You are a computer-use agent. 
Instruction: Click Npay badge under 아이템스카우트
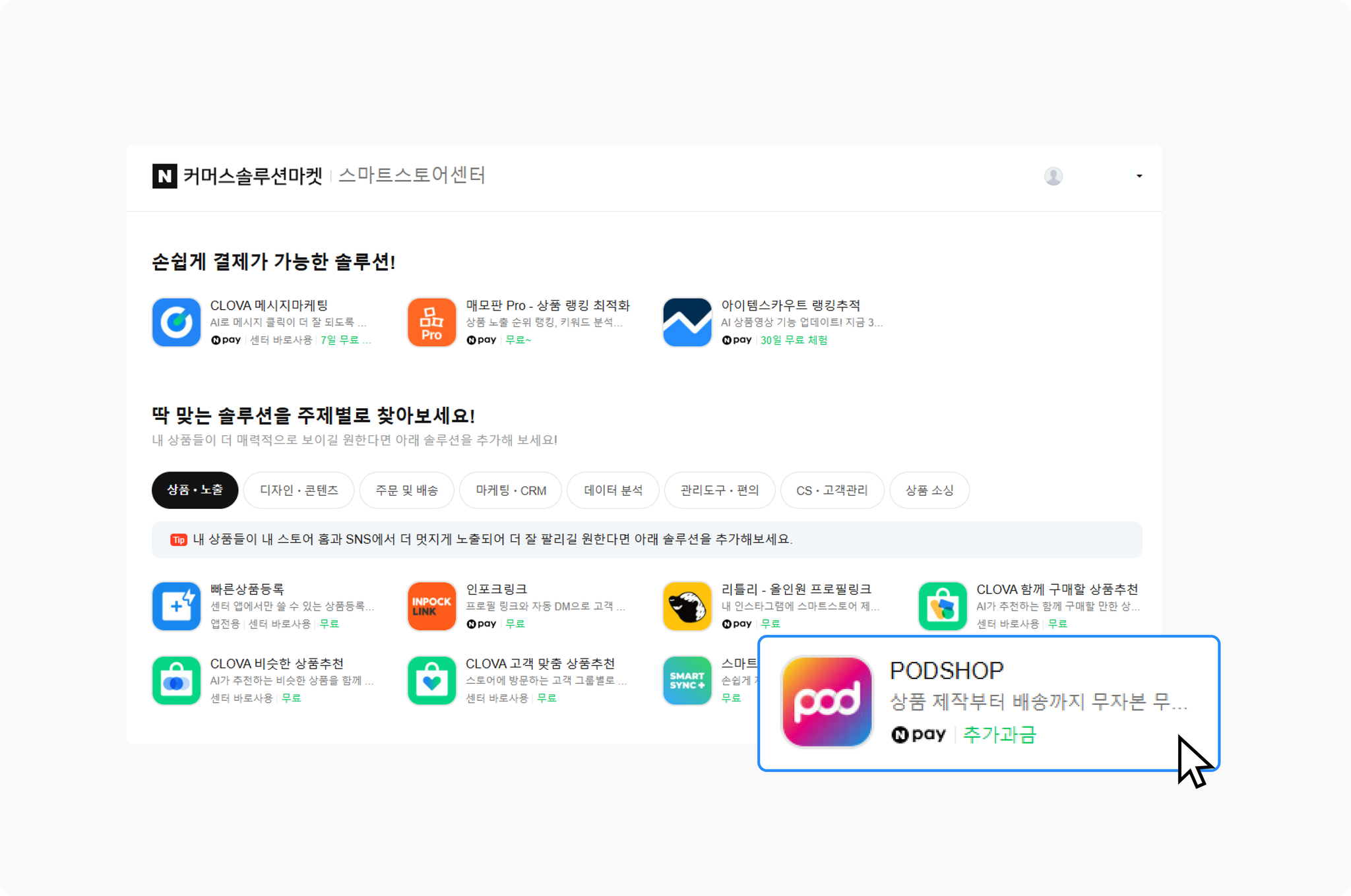tap(736, 340)
